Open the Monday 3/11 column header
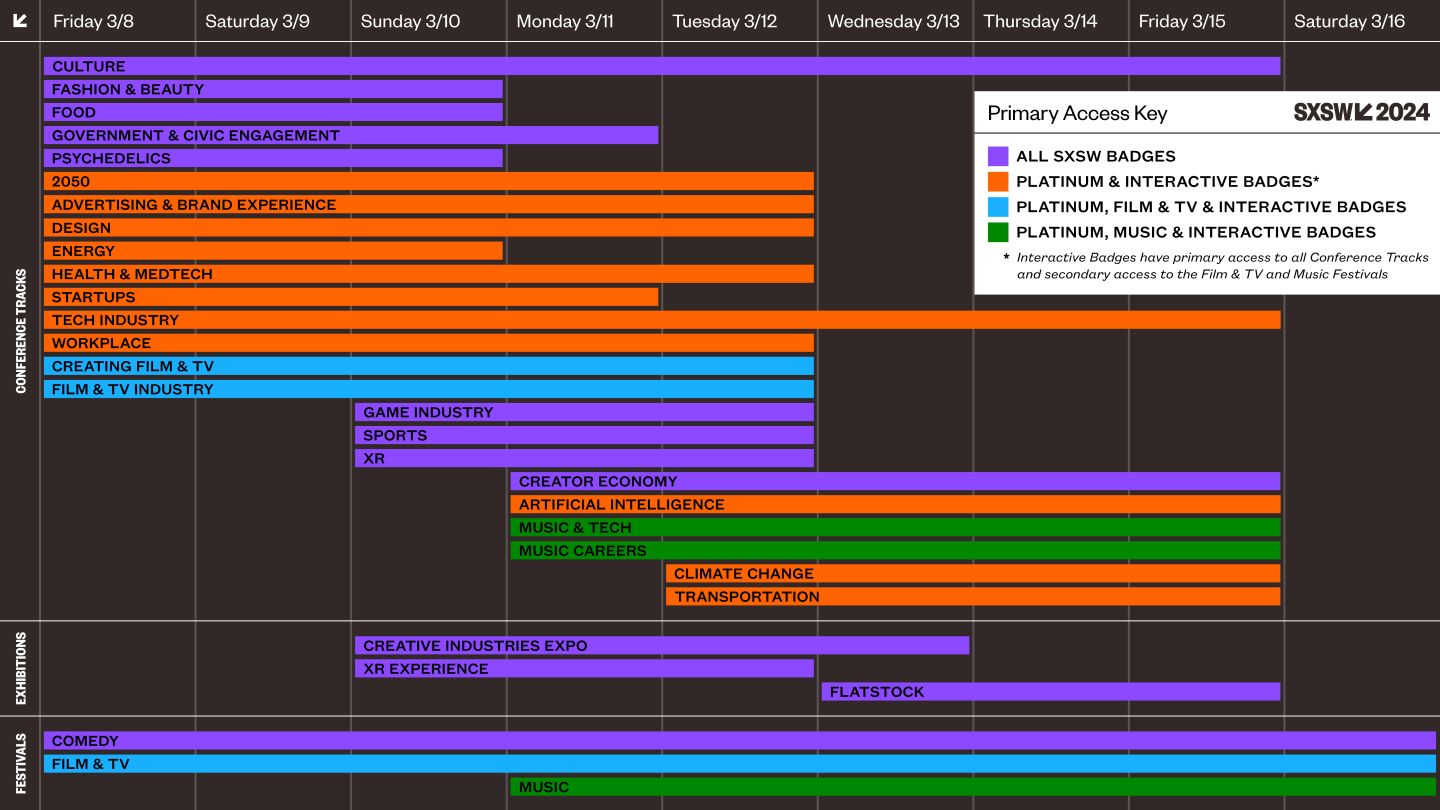Viewport: 1440px width, 810px height. click(x=565, y=21)
